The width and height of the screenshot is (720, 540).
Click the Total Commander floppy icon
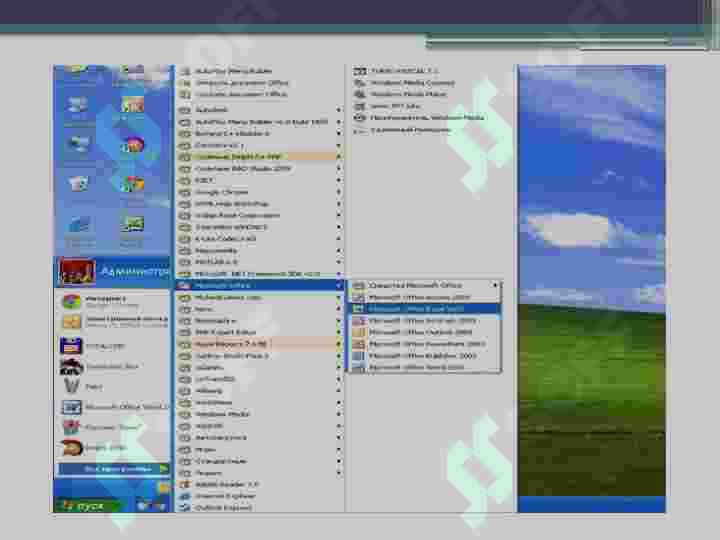[x=71, y=346]
